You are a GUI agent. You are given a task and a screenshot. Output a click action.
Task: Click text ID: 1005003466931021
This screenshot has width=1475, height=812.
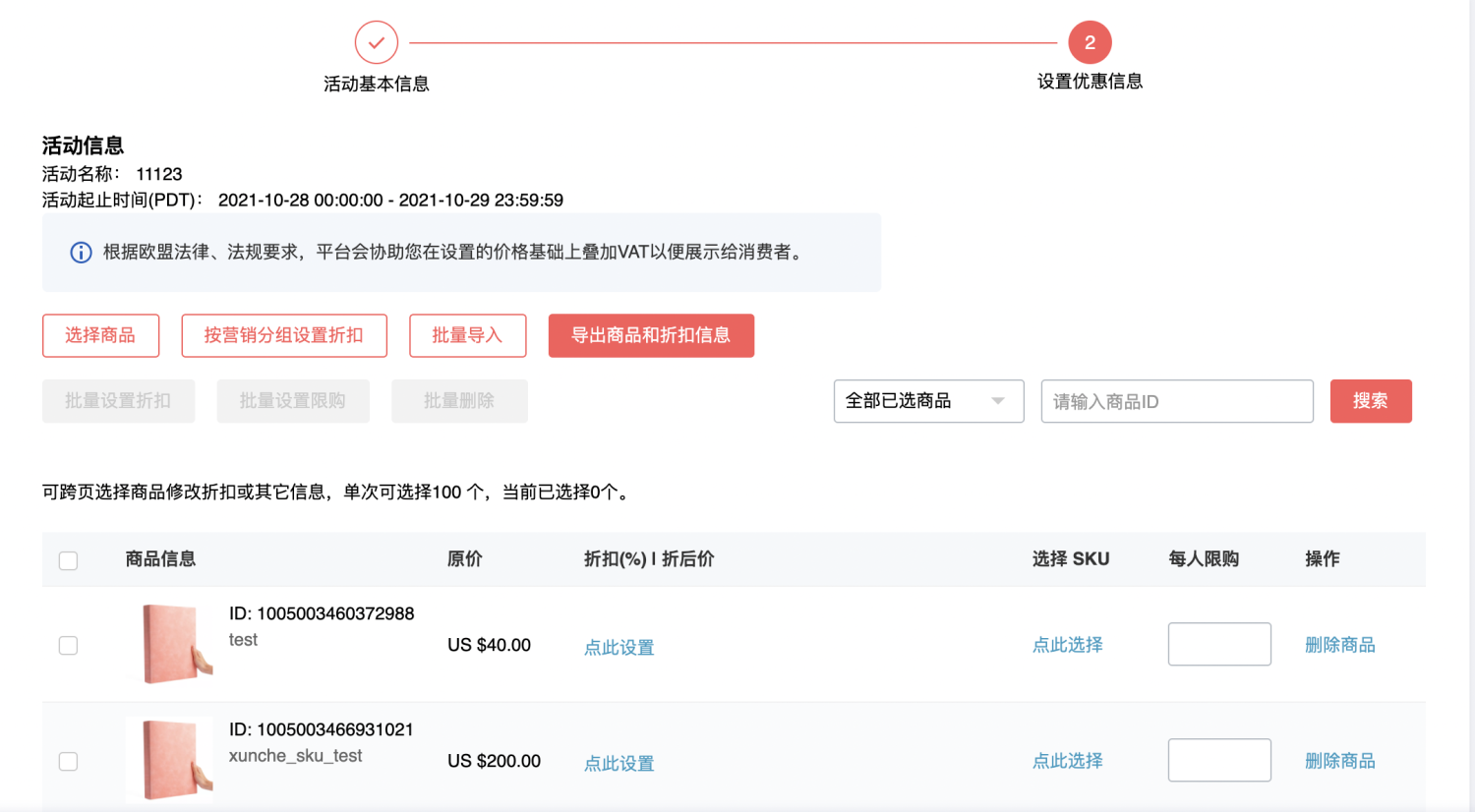pos(322,729)
